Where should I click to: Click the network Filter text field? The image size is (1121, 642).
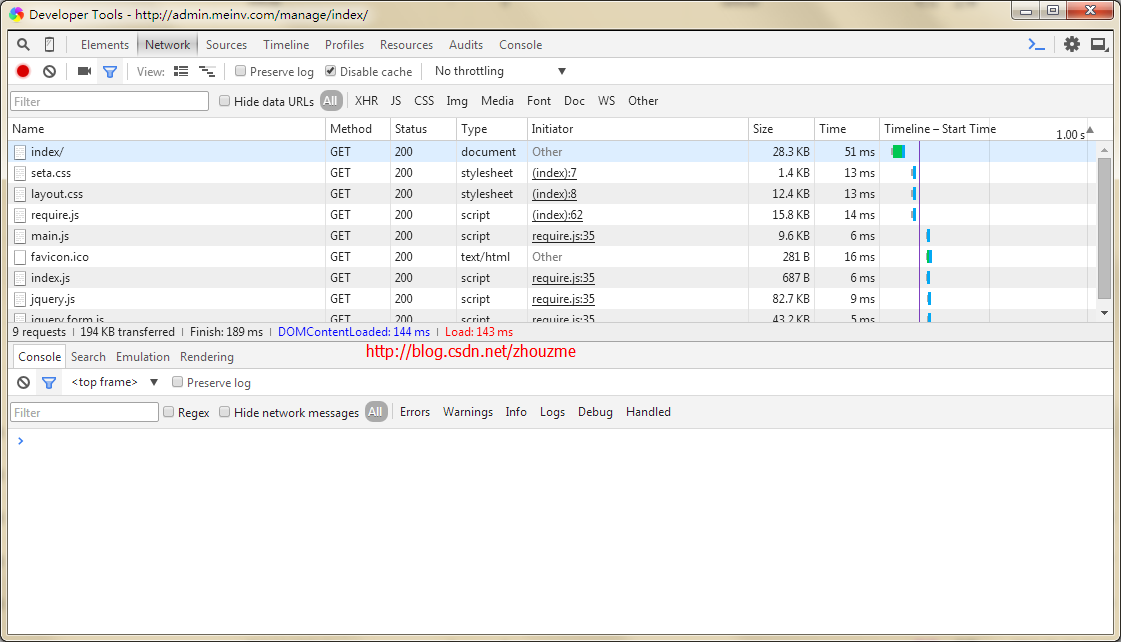[x=109, y=102]
